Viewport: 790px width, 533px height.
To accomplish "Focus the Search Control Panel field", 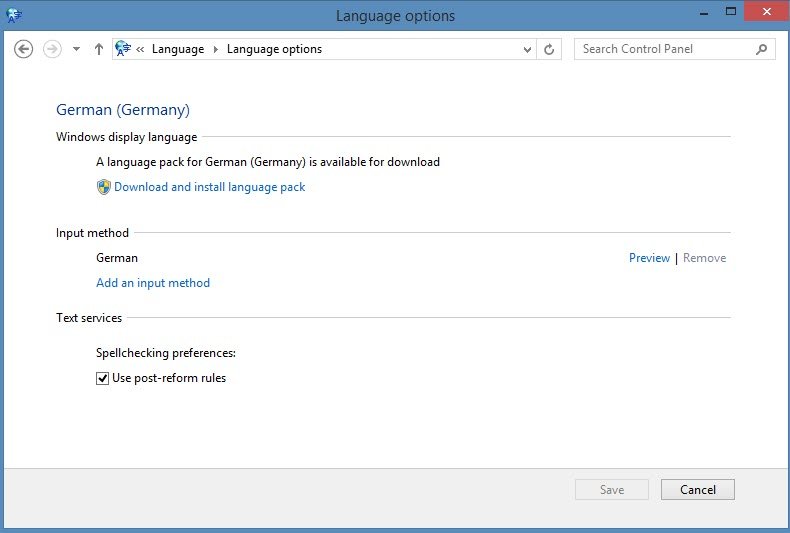I will click(665, 49).
